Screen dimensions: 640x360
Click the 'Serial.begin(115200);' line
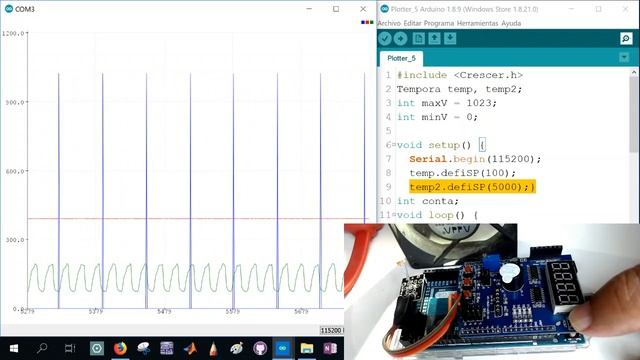(x=475, y=159)
